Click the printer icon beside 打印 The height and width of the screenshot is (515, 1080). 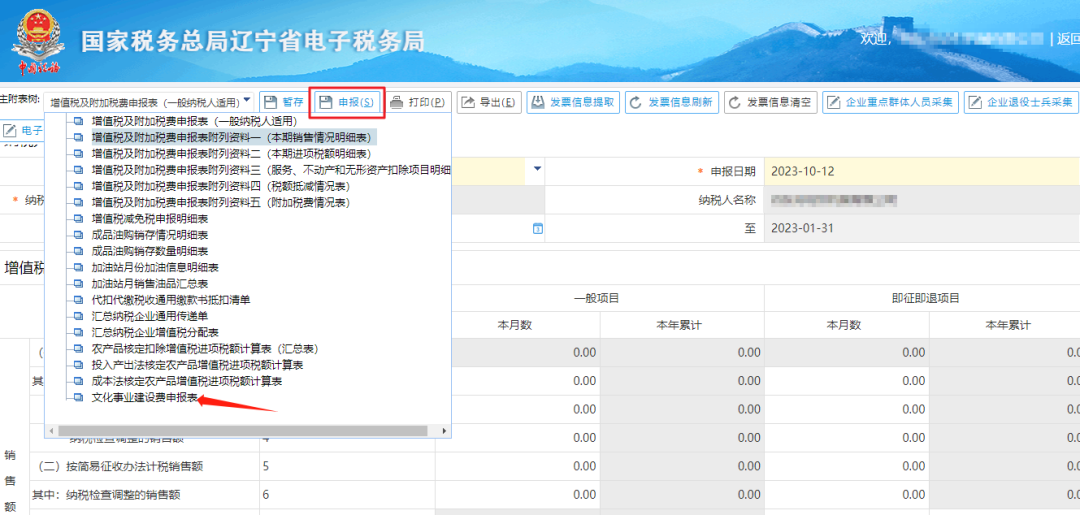click(397, 103)
